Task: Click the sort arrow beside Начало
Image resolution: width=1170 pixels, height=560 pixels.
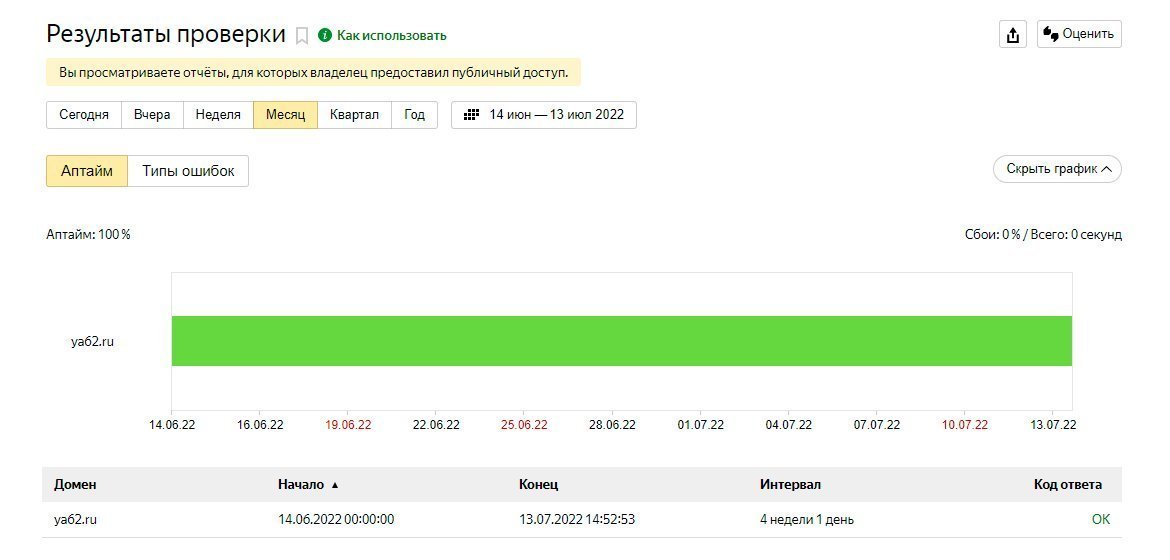Action: tap(334, 485)
